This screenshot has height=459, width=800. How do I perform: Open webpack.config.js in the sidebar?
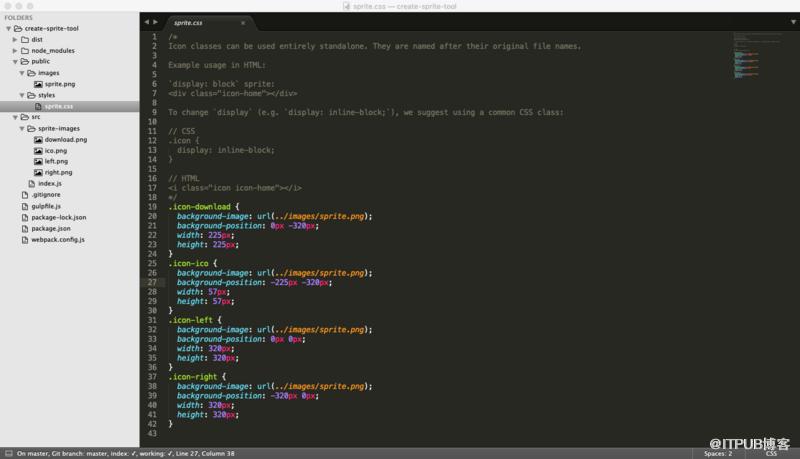click(58, 240)
